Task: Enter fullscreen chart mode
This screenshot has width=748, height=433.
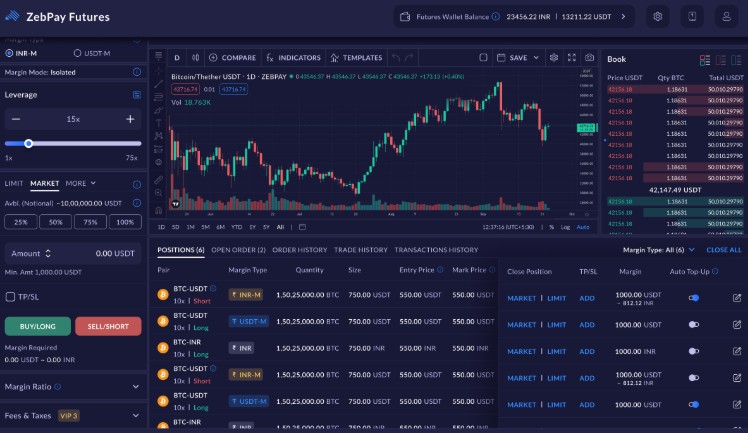Action: point(572,58)
